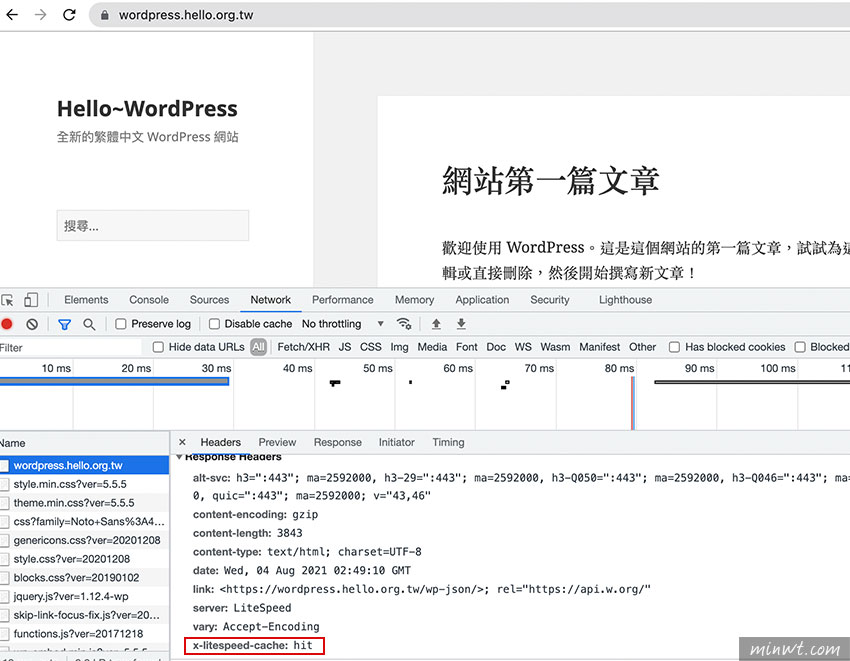Open the Lighthouse panel tab
850x661 pixels.
626,300
